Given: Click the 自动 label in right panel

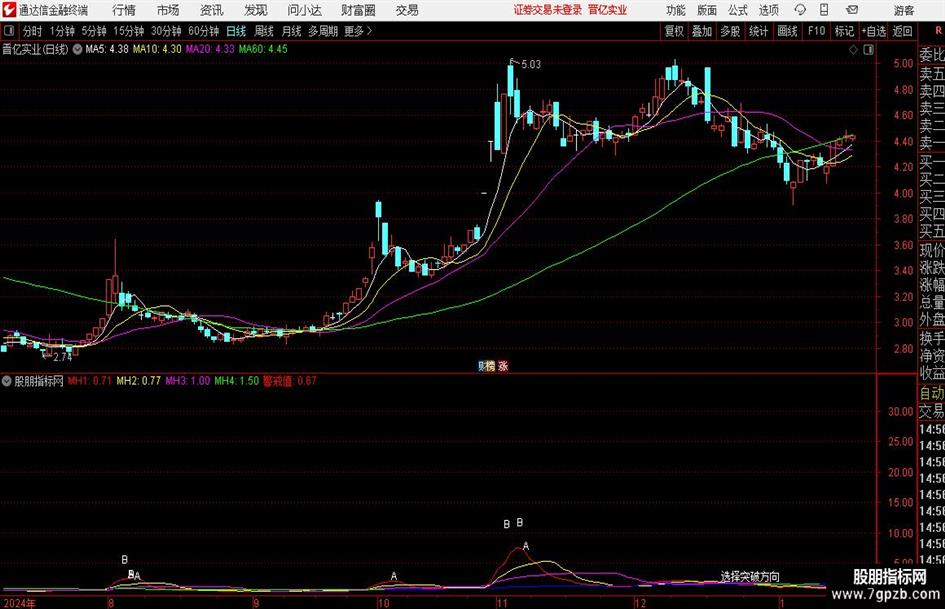Looking at the screenshot, I should 932,393.
